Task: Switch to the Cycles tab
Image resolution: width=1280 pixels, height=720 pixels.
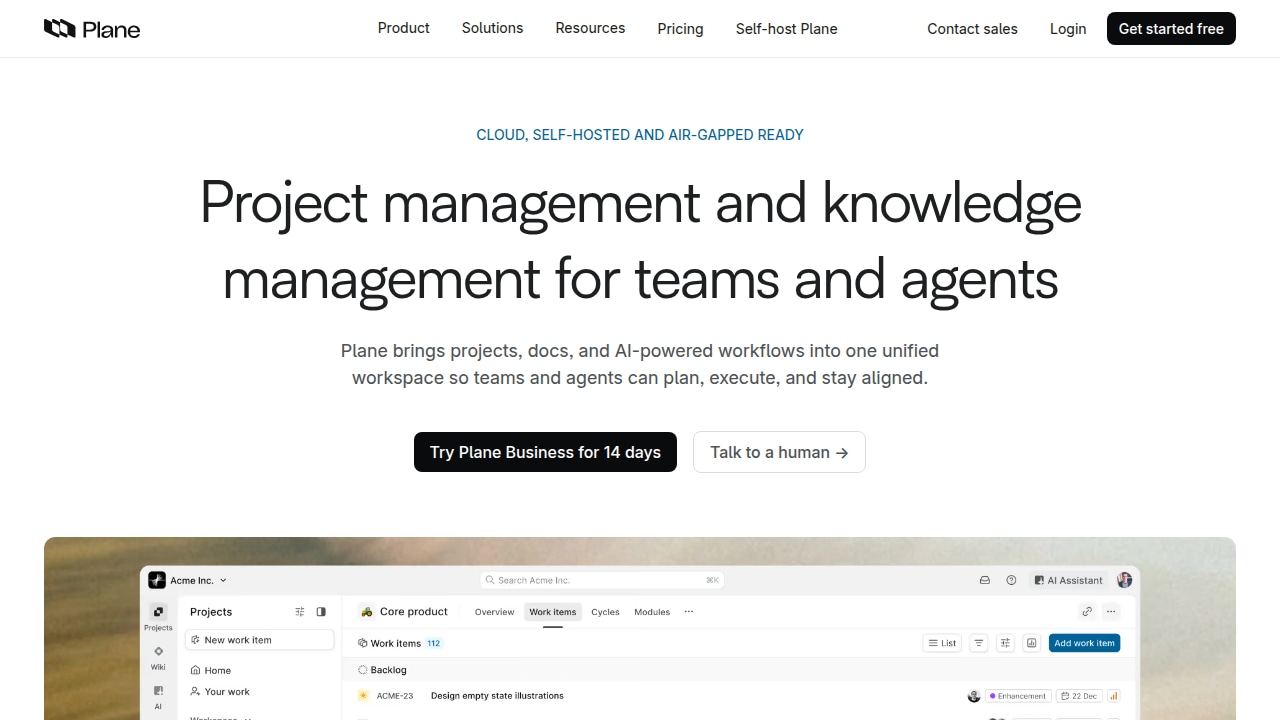Action: (605, 612)
